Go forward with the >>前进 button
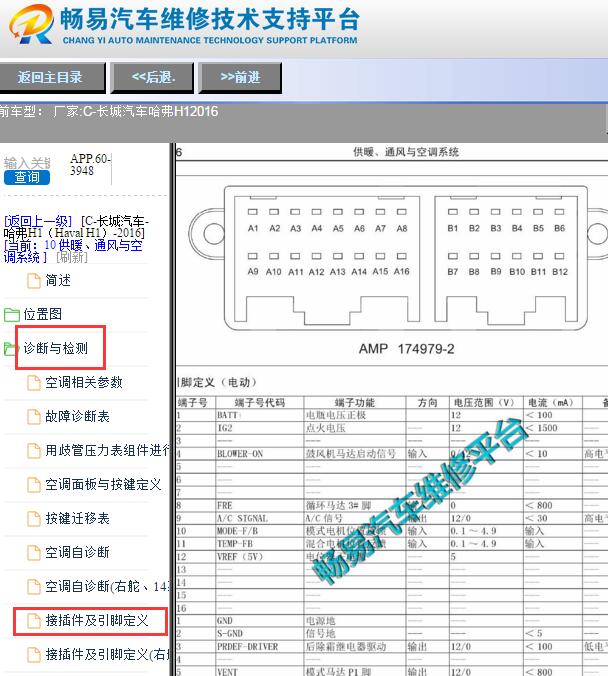The image size is (608, 676). pyautogui.click(x=240, y=77)
